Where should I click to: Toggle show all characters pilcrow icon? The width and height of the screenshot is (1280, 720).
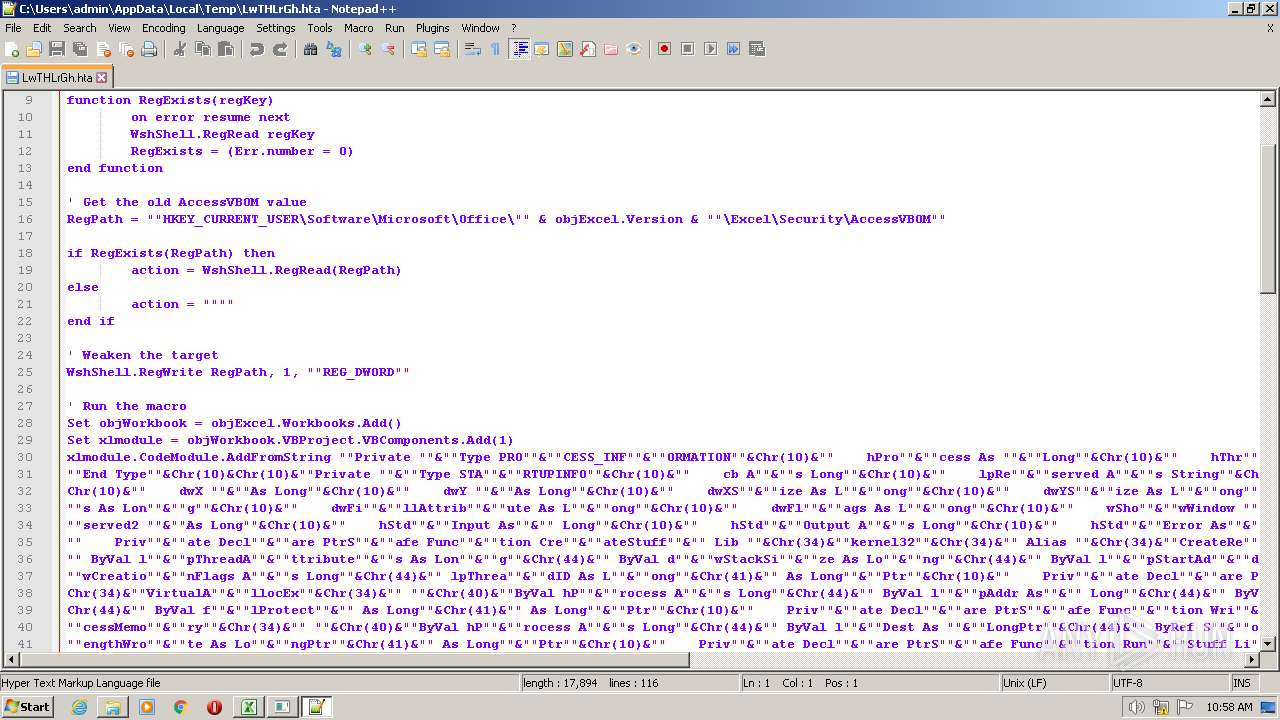496,49
